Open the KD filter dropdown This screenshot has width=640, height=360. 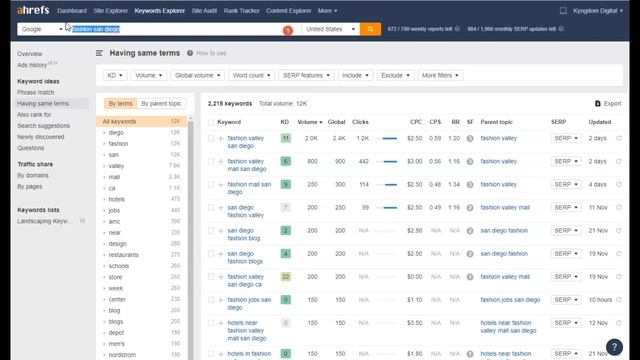(x=115, y=76)
